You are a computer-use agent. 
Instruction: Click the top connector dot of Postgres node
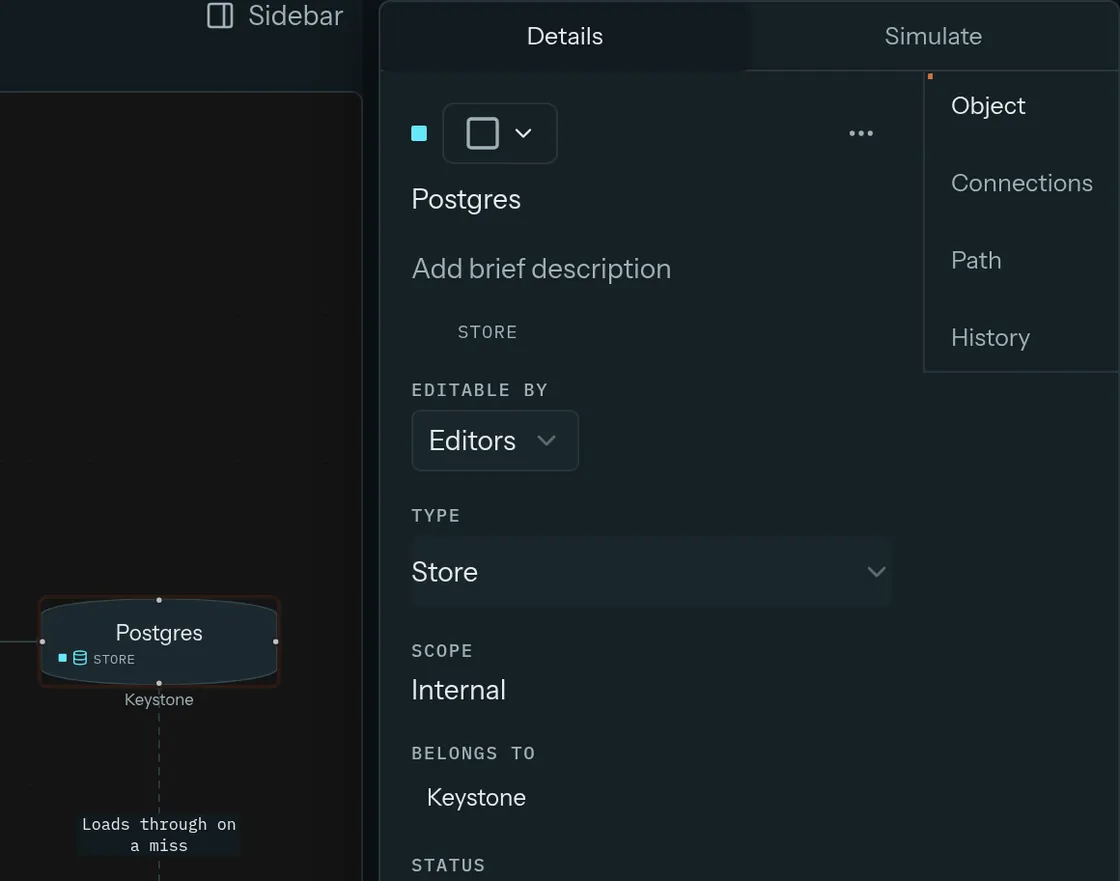(x=159, y=600)
